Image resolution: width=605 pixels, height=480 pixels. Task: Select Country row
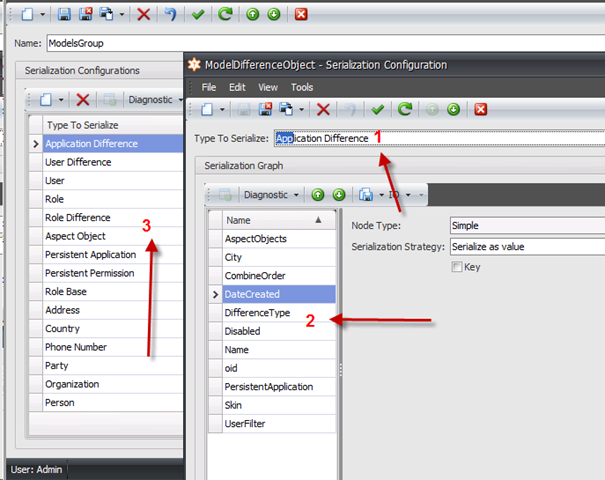coord(113,329)
